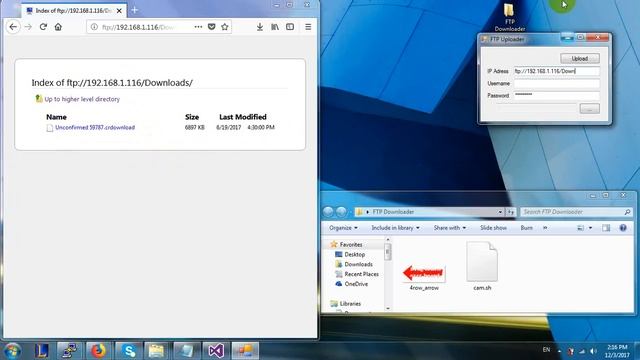The width and height of the screenshot is (640, 360).
Task: Expand Explorer address bar history dropdown
Action: (x=500, y=212)
